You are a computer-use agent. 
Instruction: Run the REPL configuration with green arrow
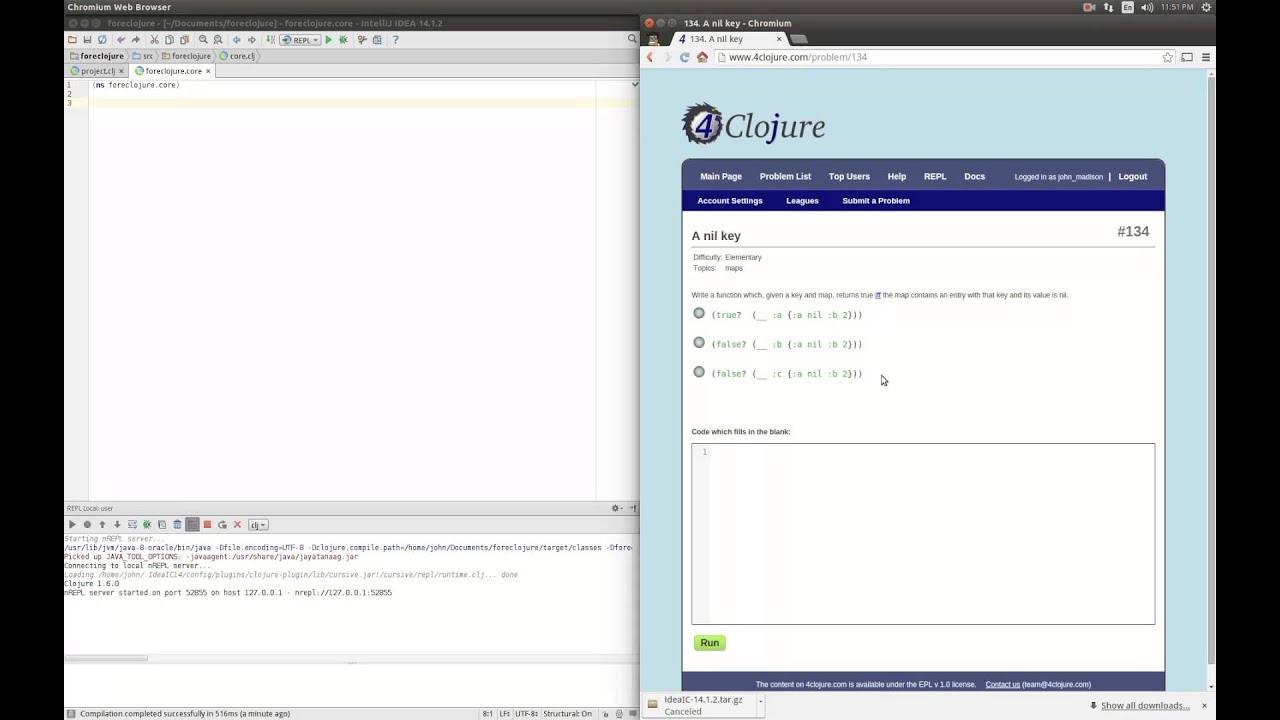328,40
